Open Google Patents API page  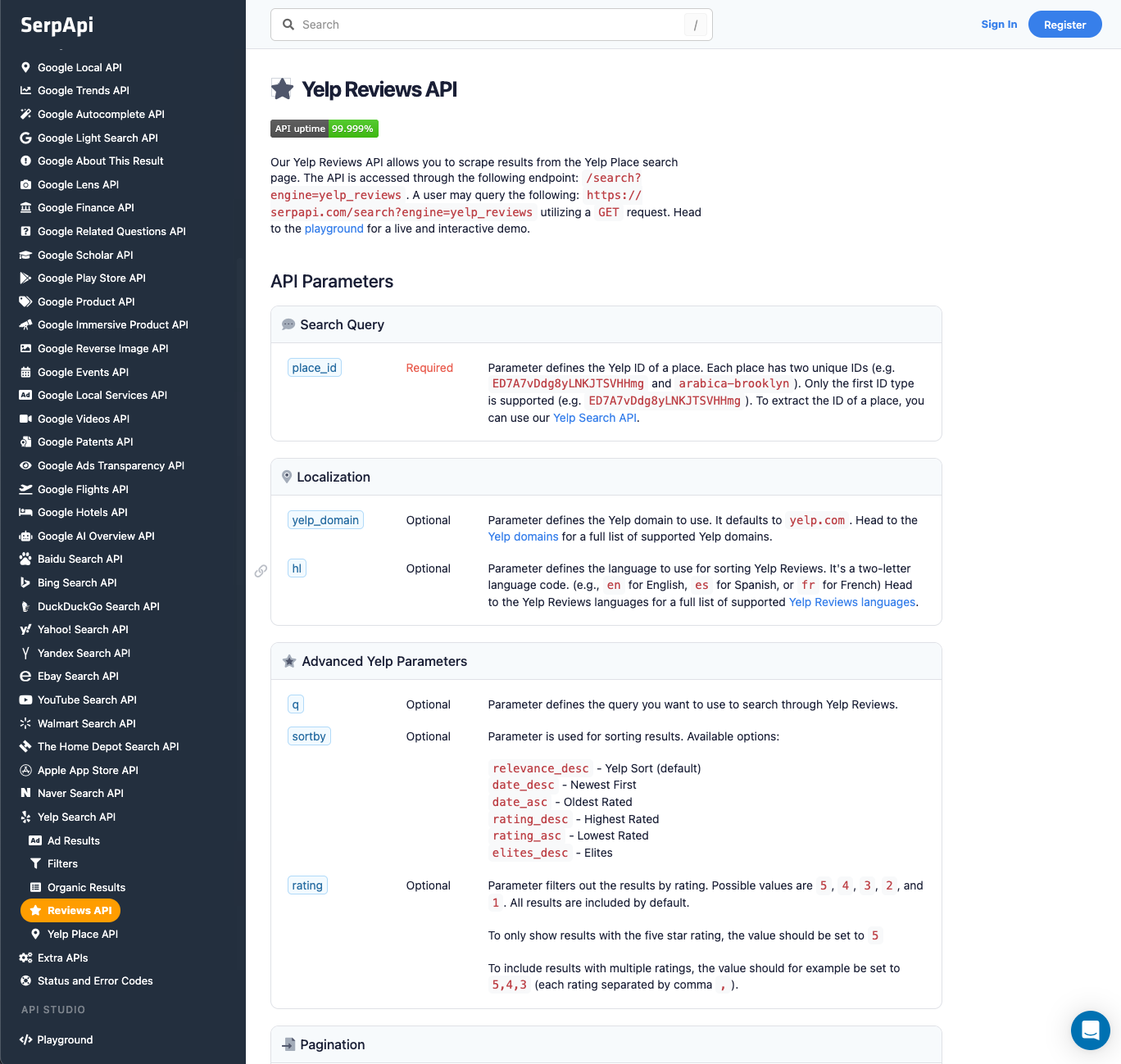point(85,441)
